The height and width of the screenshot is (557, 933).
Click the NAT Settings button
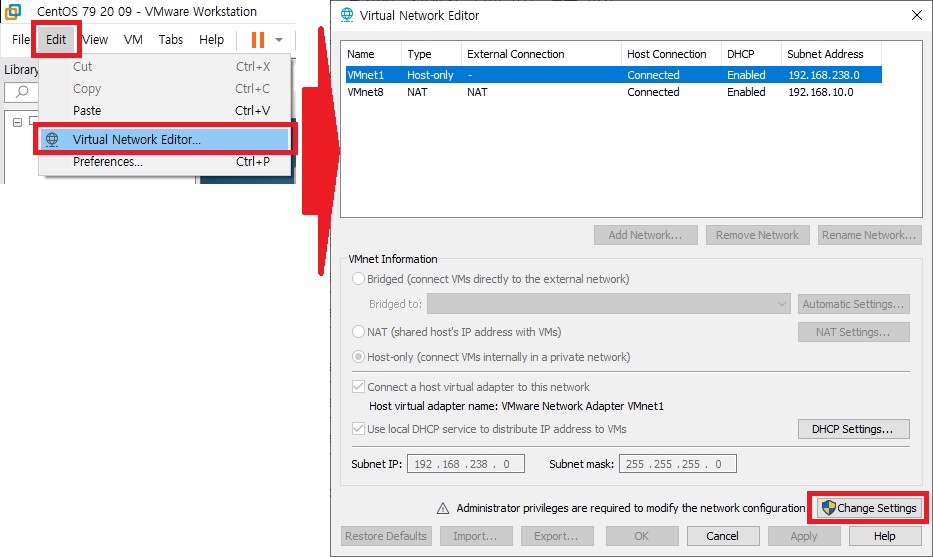[853, 332]
